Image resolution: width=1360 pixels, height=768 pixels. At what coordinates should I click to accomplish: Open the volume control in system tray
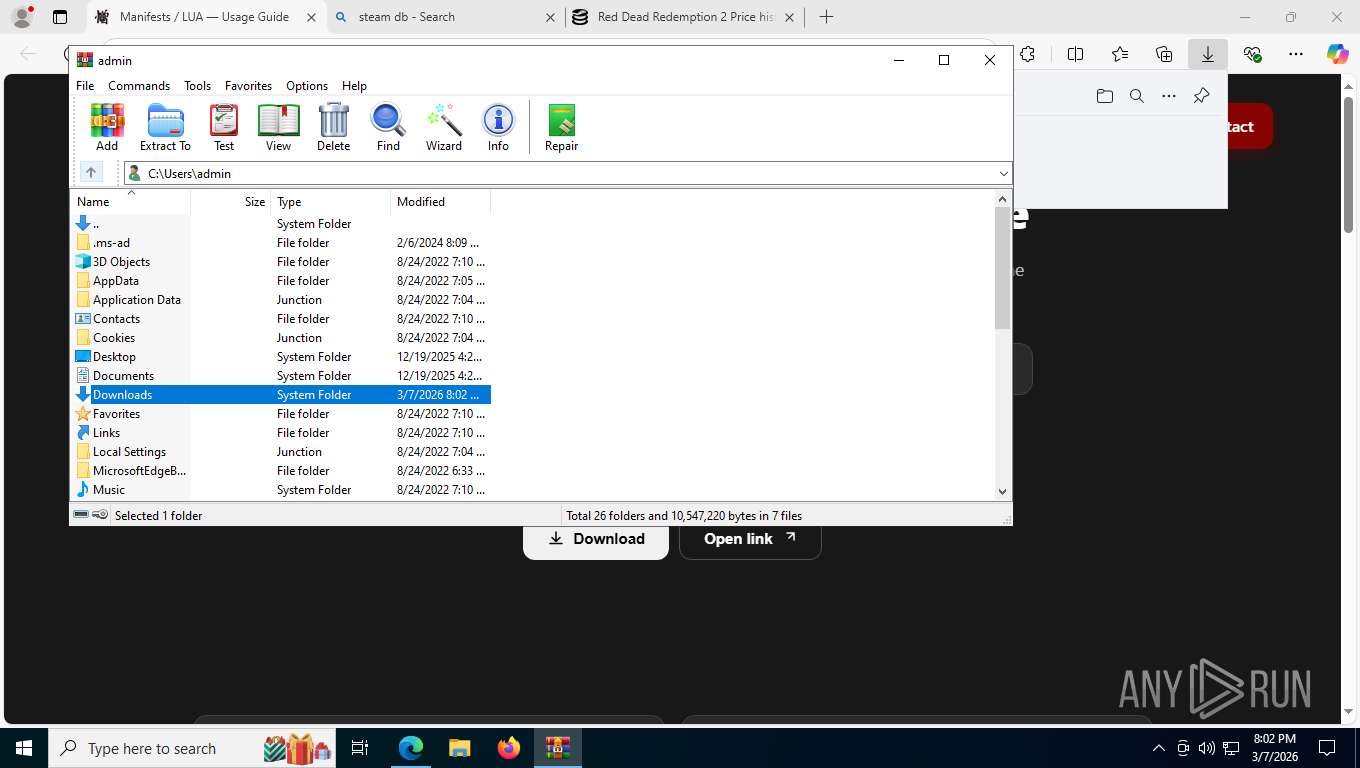(1207, 748)
